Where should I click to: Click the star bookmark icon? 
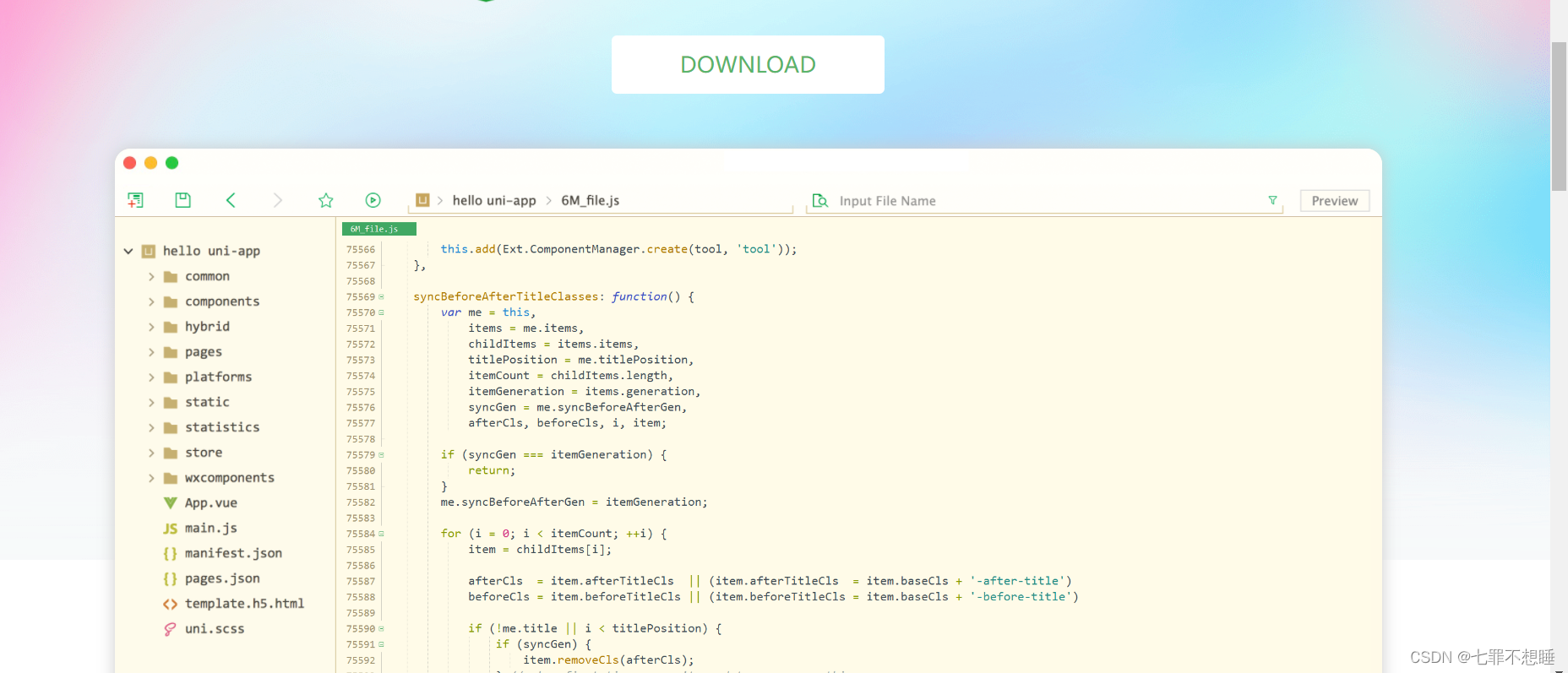tap(326, 200)
